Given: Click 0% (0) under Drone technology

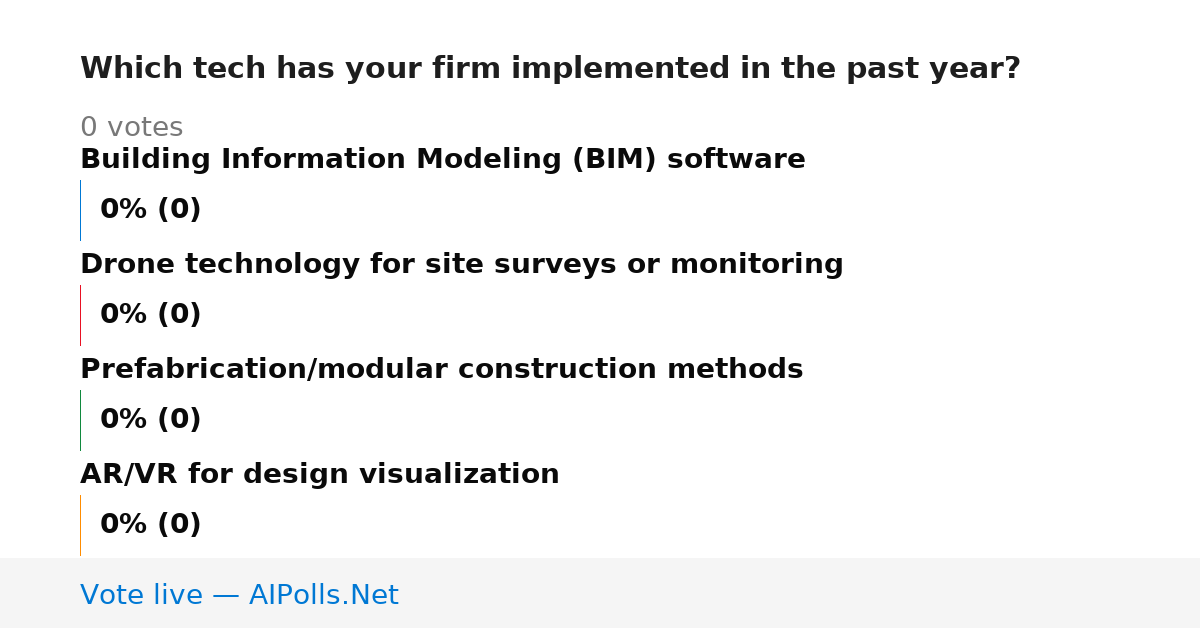Looking at the screenshot, I should (151, 315).
